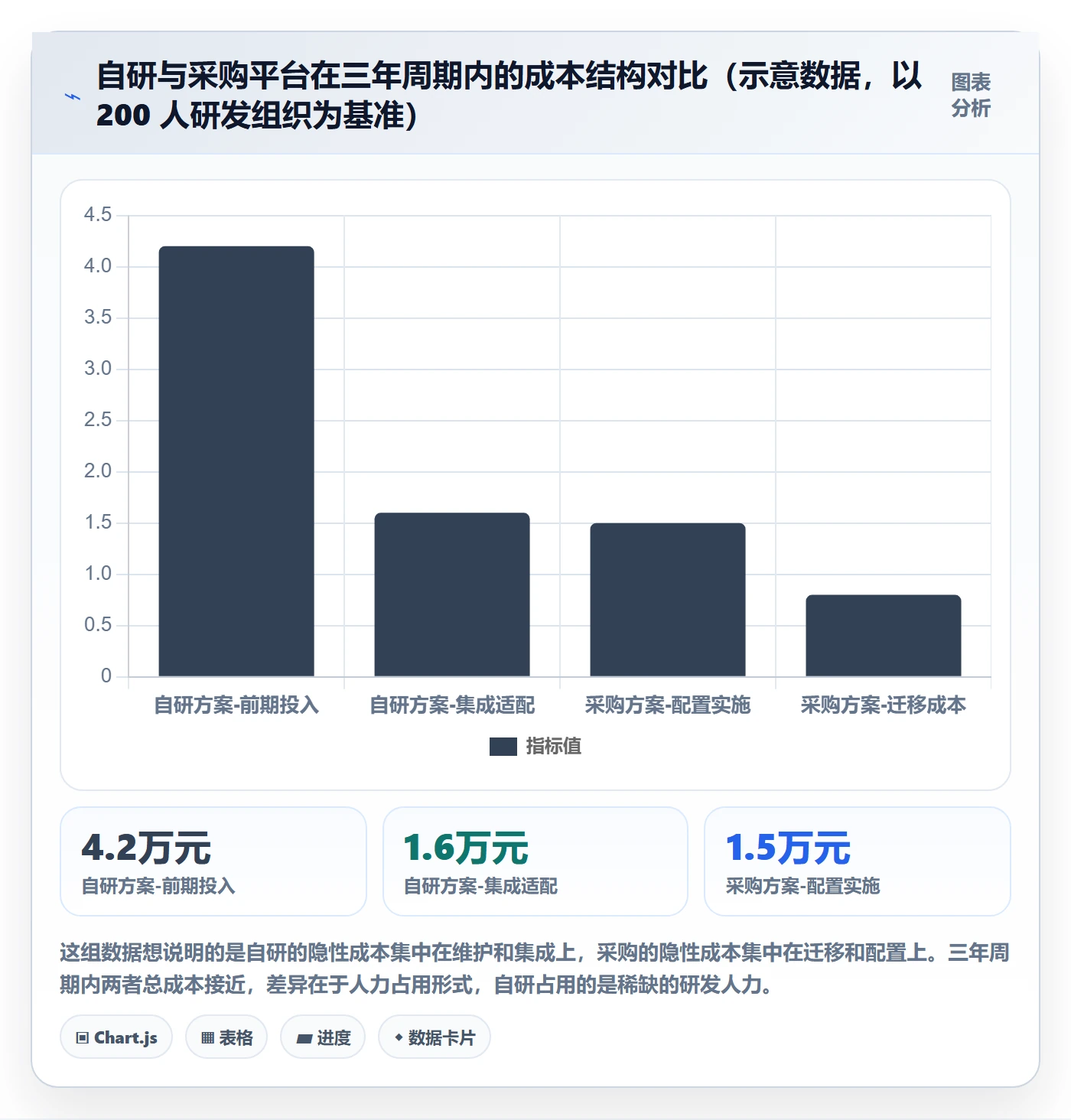Click the 图表分析 label in header
The image size is (1071, 1120).
click(971, 95)
